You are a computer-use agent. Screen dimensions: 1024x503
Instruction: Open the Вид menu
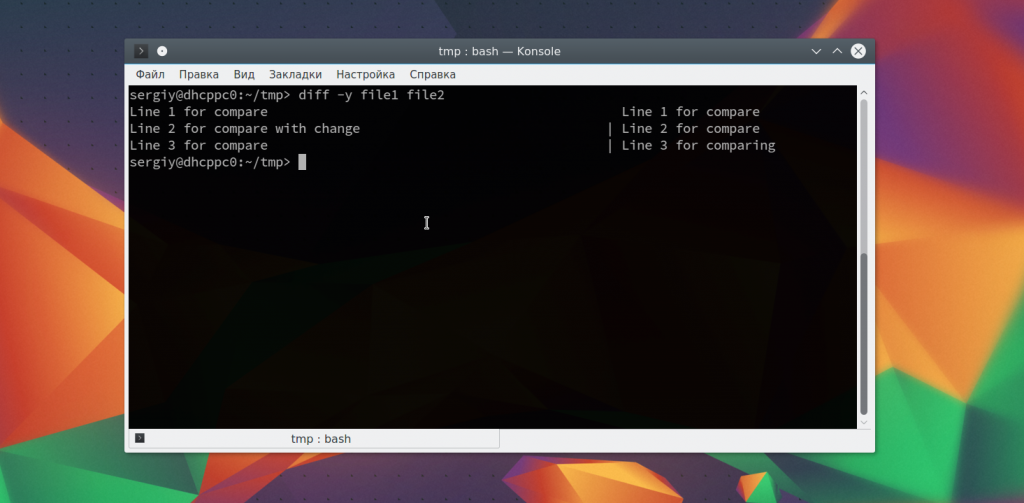tap(244, 74)
